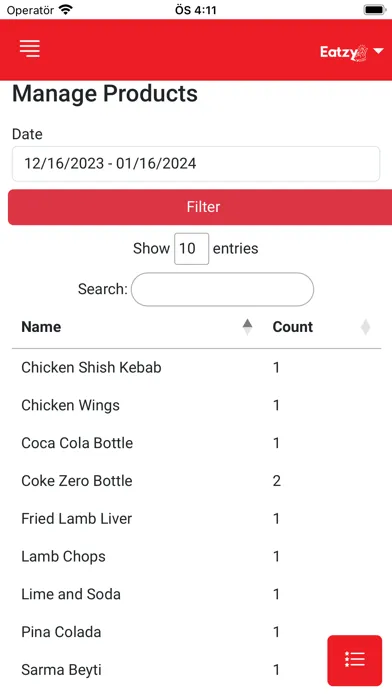Viewport: 392px width, 696px height.
Task: Select the Coke Zero Bottle row
Action: [196, 481]
